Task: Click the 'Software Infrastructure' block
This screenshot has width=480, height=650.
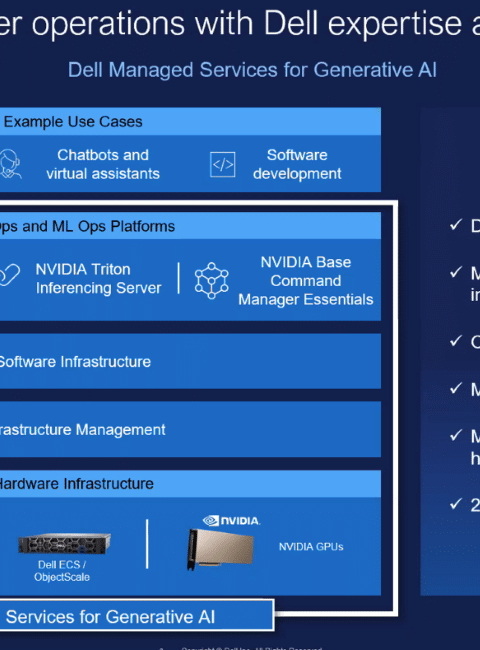Action: (x=190, y=361)
